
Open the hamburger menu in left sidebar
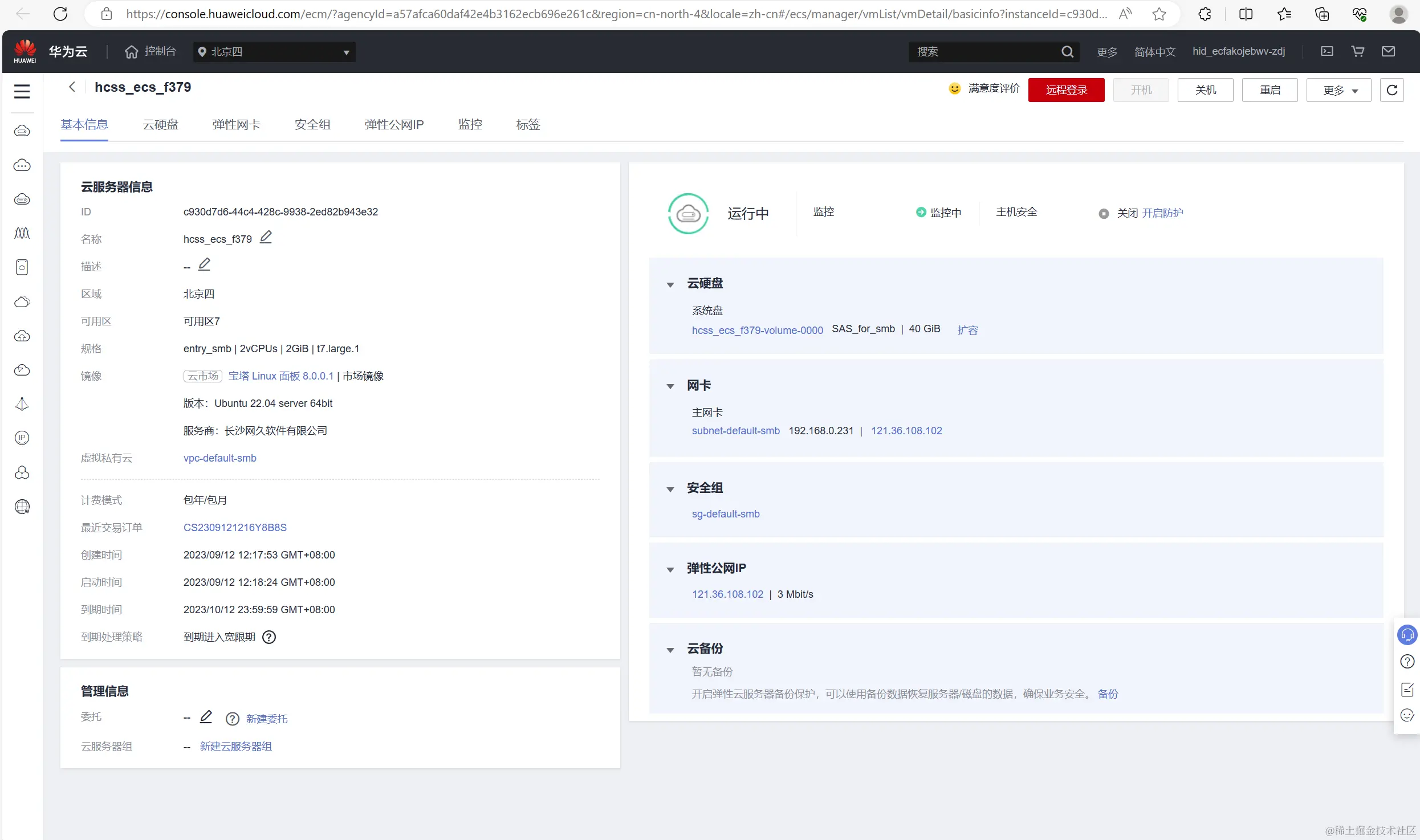tap(22, 91)
